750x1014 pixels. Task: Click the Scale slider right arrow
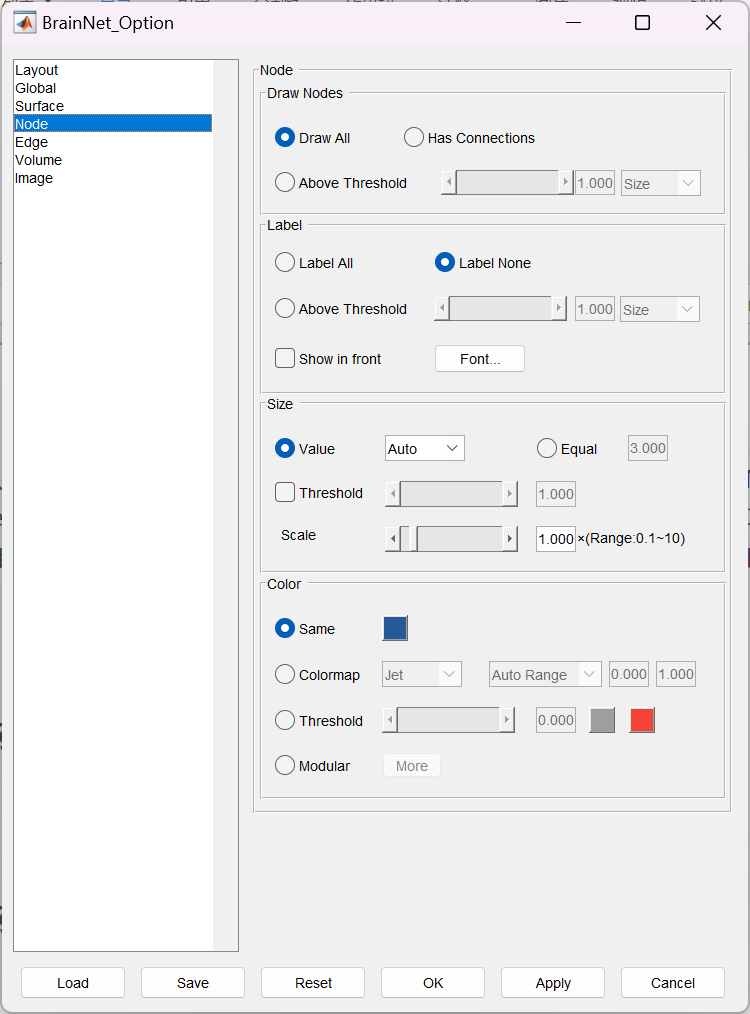point(510,539)
